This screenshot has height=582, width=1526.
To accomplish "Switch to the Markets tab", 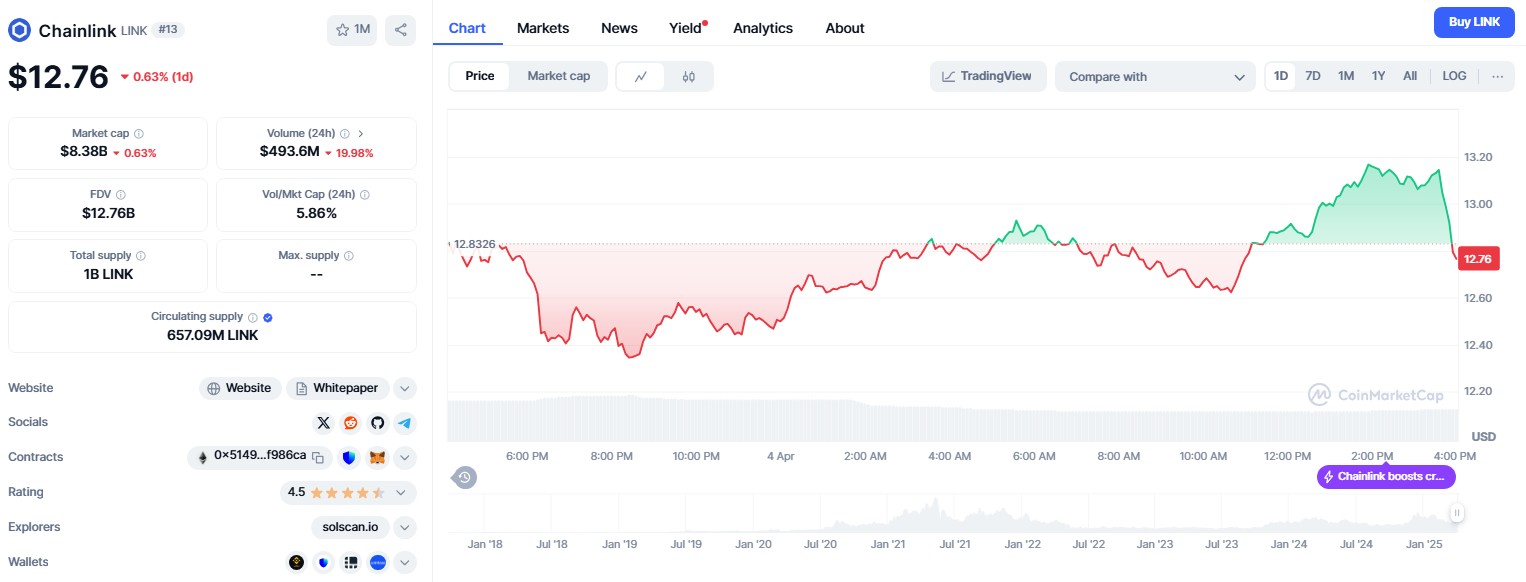I will coord(543,28).
